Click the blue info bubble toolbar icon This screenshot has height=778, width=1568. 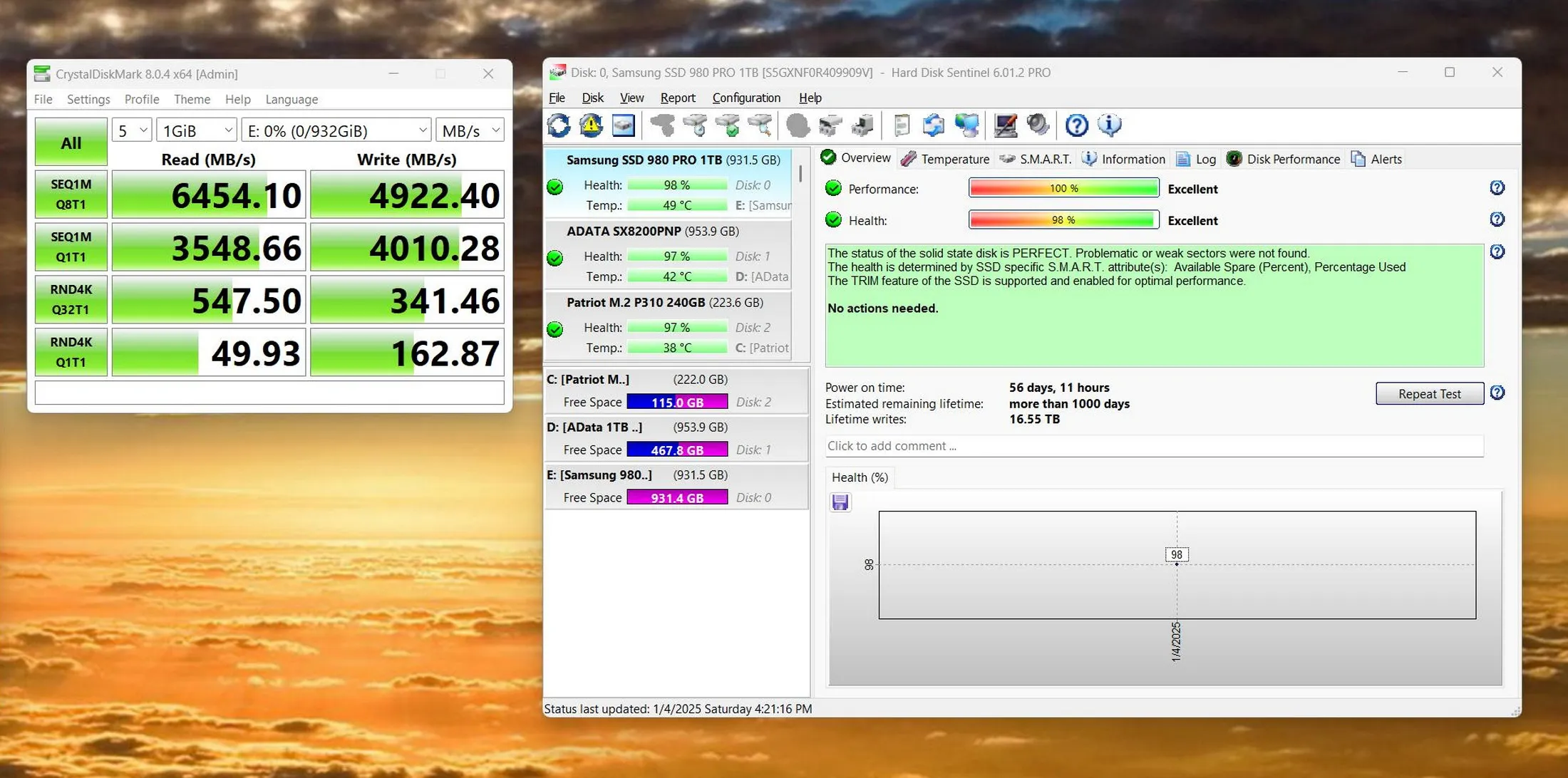point(1109,125)
